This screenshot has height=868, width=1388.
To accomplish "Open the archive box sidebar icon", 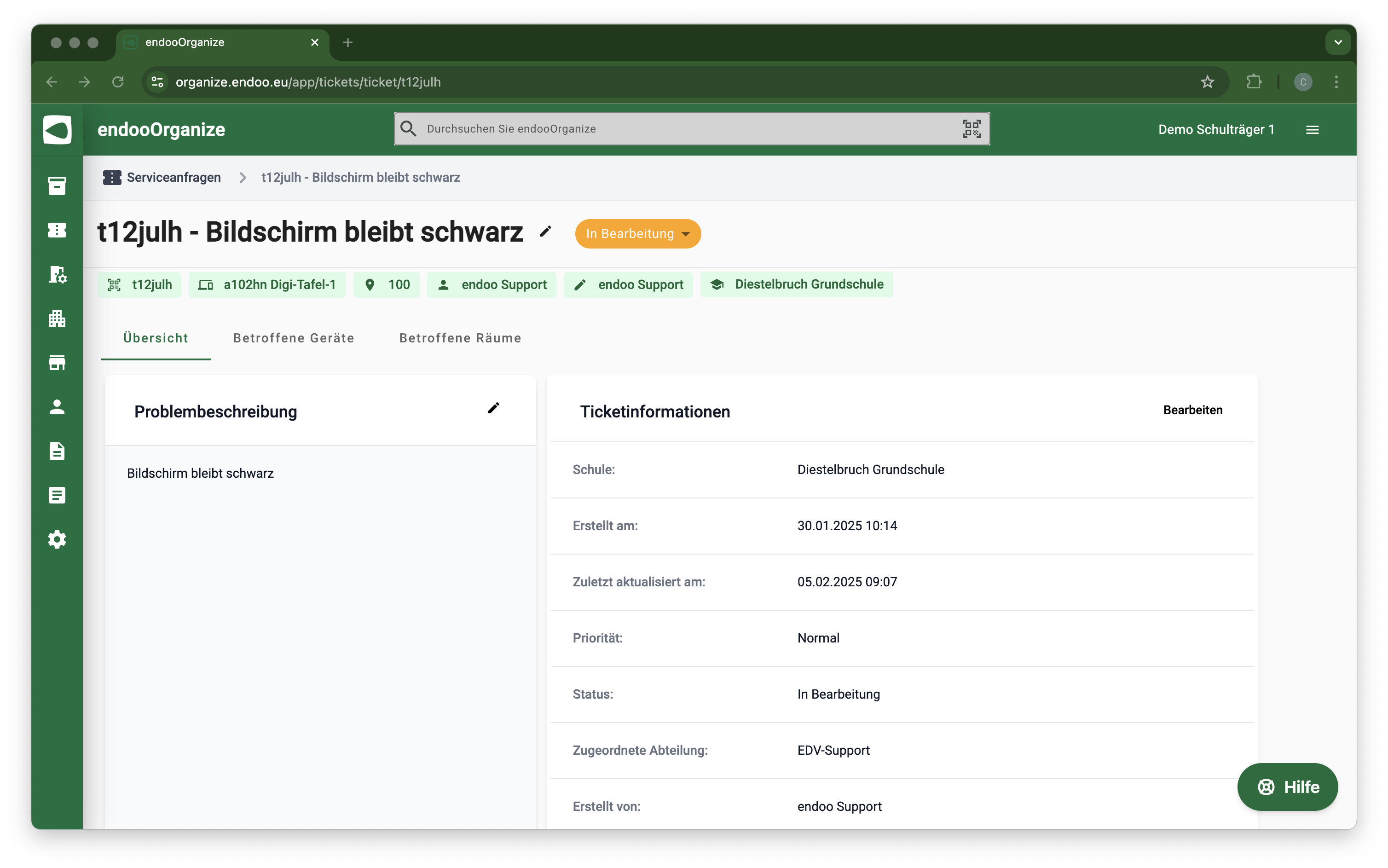I will (x=57, y=185).
